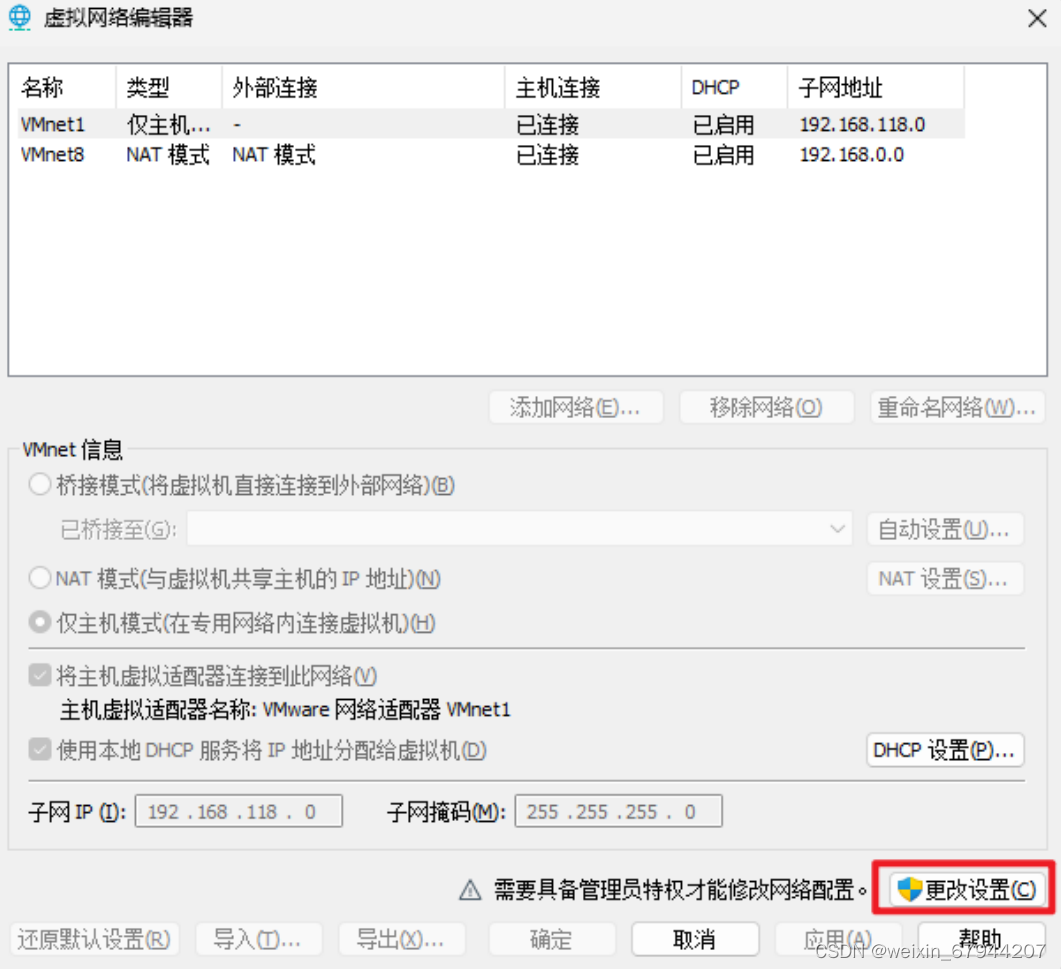
Task: Click 还原默认设置 button
Action: pos(95,940)
